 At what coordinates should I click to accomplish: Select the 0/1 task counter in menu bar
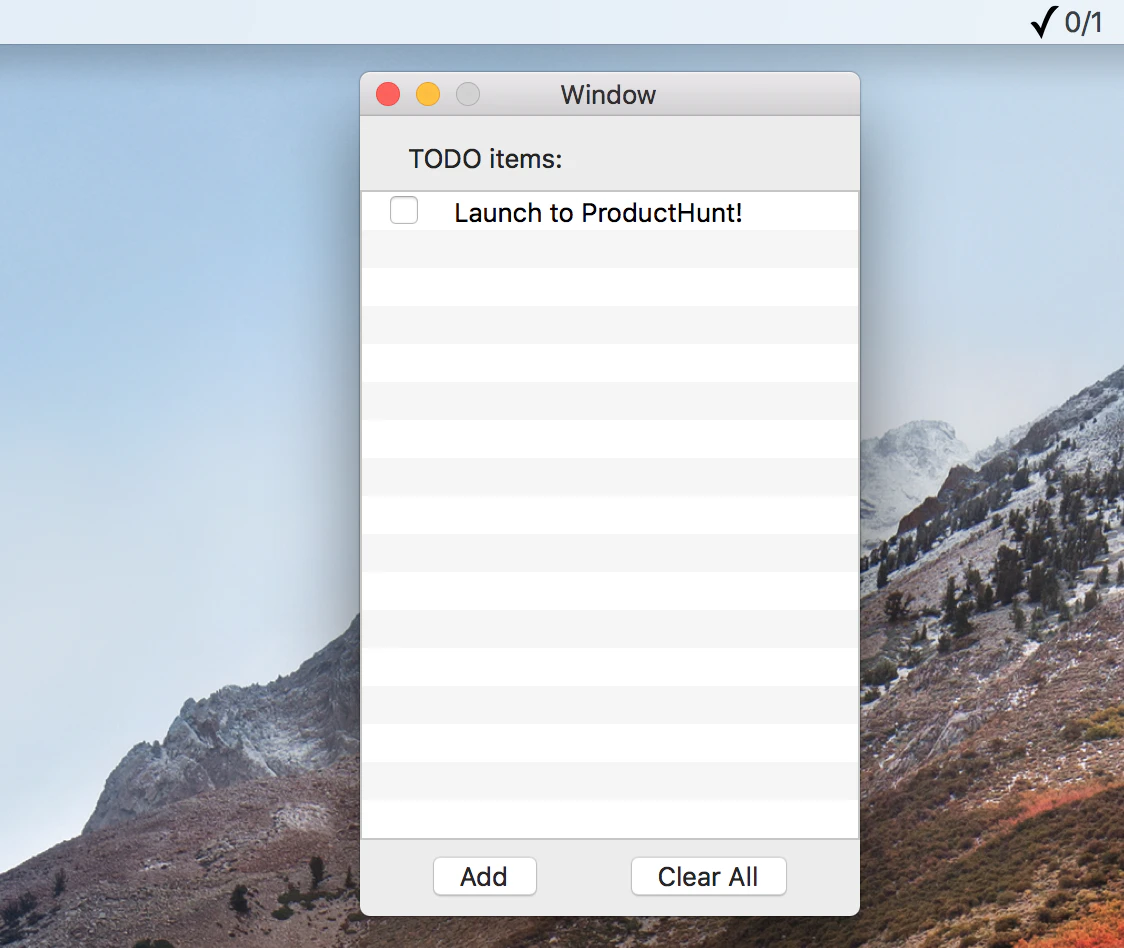(x=1083, y=22)
